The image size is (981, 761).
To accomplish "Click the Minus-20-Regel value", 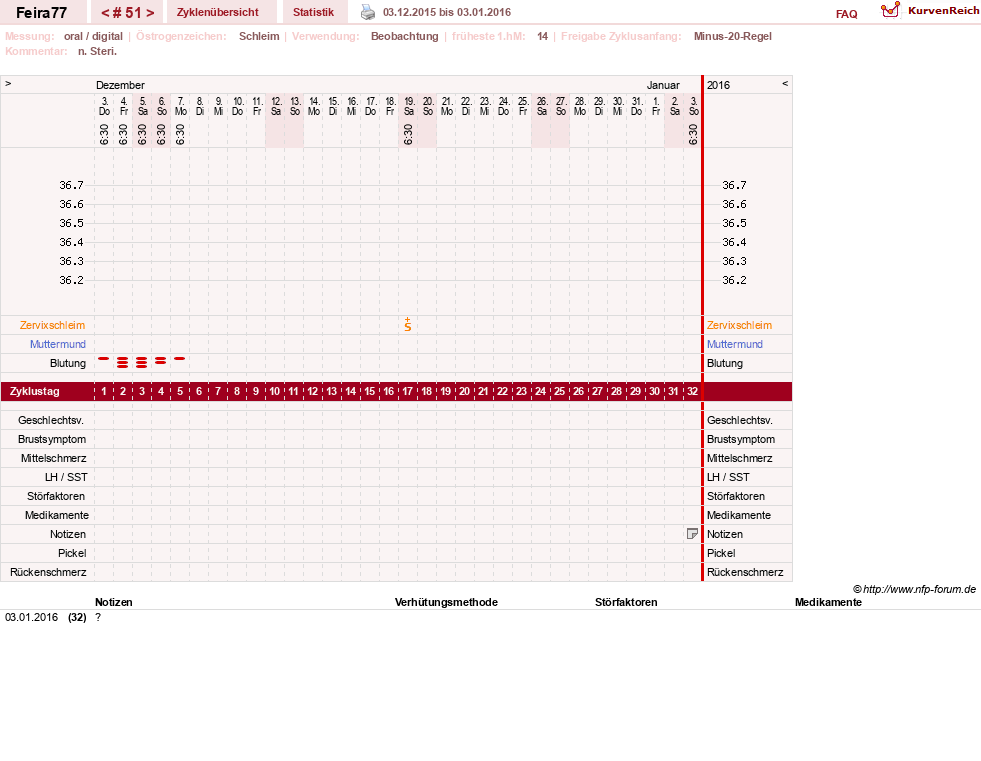I will [733, 36].
